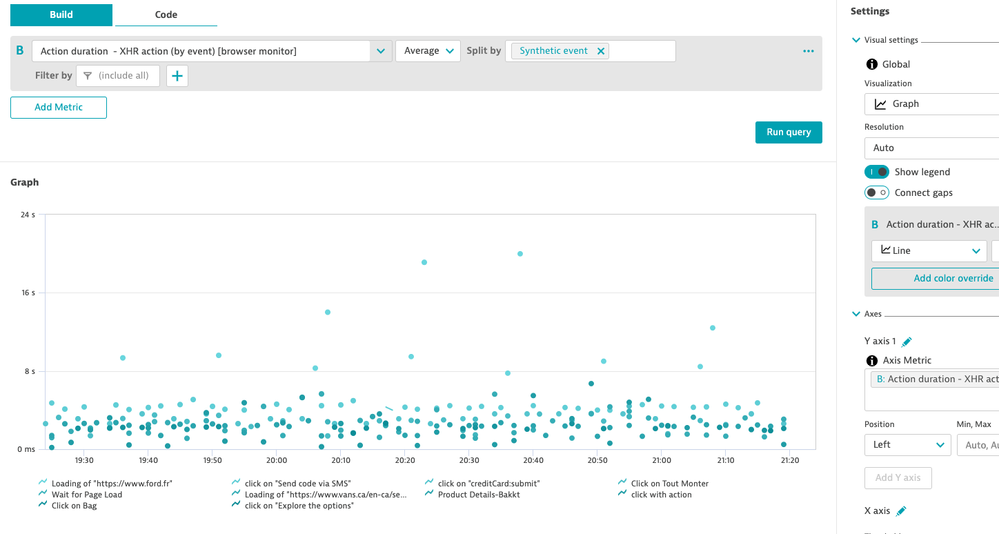The image size is (999, 534).
Task: Click legend icon for Click on Bag
Action: tap(43, 505)
